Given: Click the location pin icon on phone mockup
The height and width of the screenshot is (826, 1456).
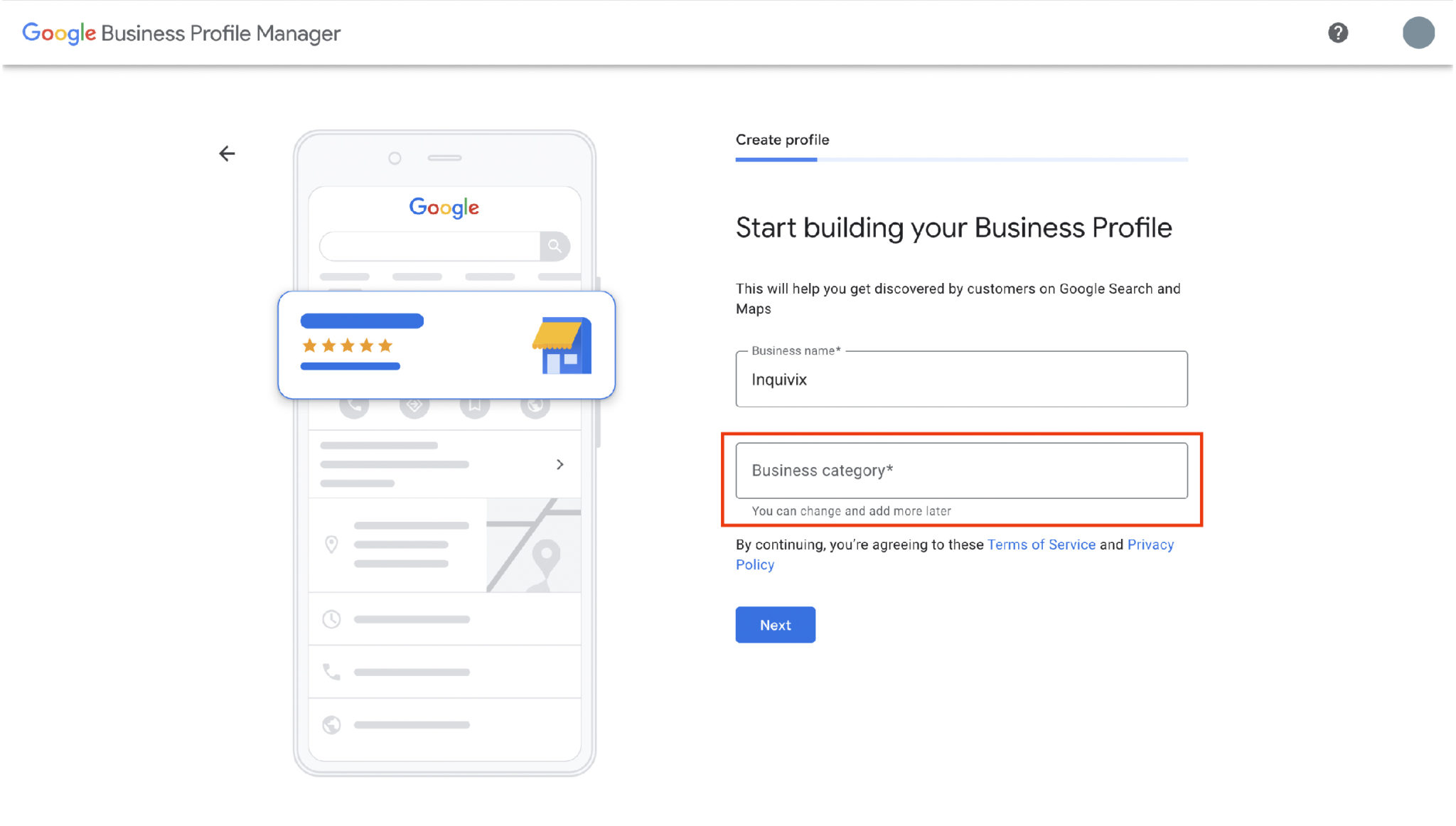Looking at the screenshot, I should click(x=331, y=544).
